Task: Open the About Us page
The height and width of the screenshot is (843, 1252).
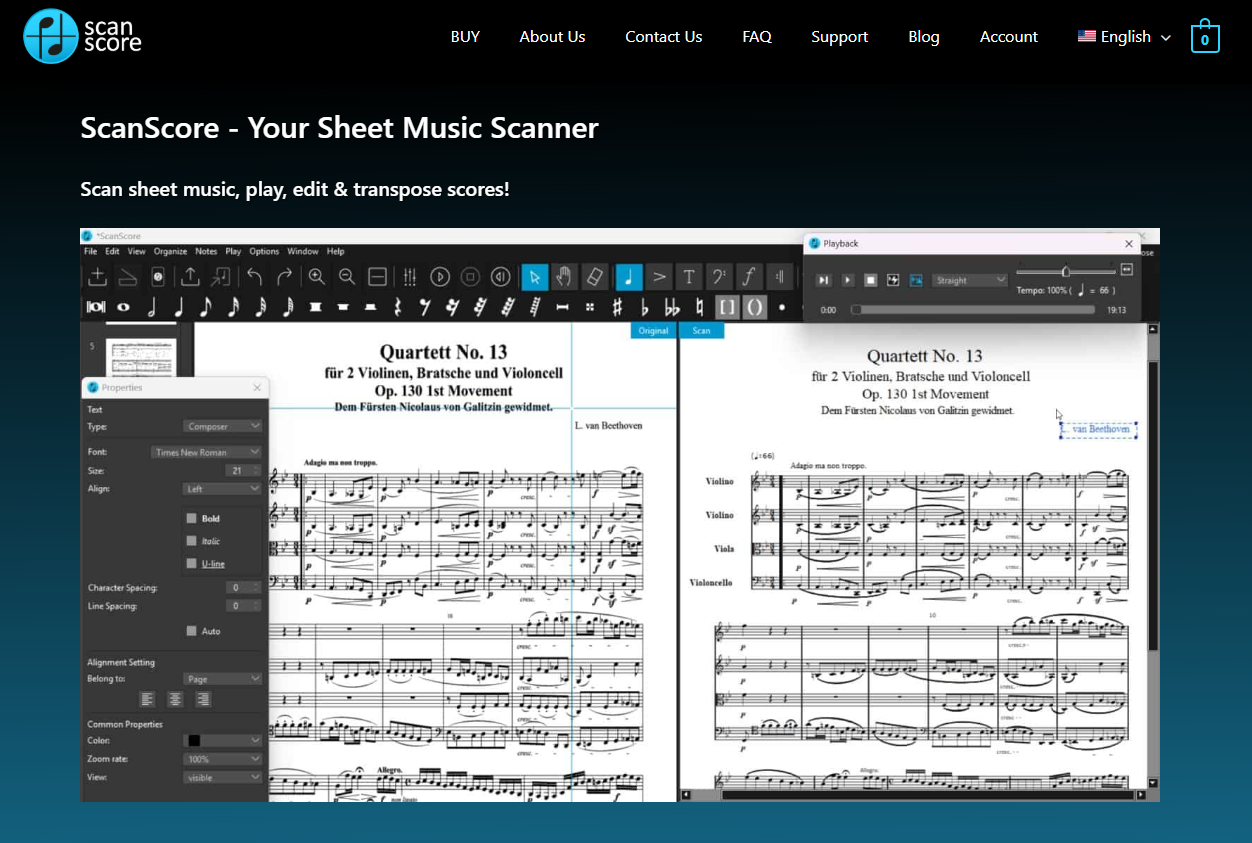Action: click(x=552, y=37)
